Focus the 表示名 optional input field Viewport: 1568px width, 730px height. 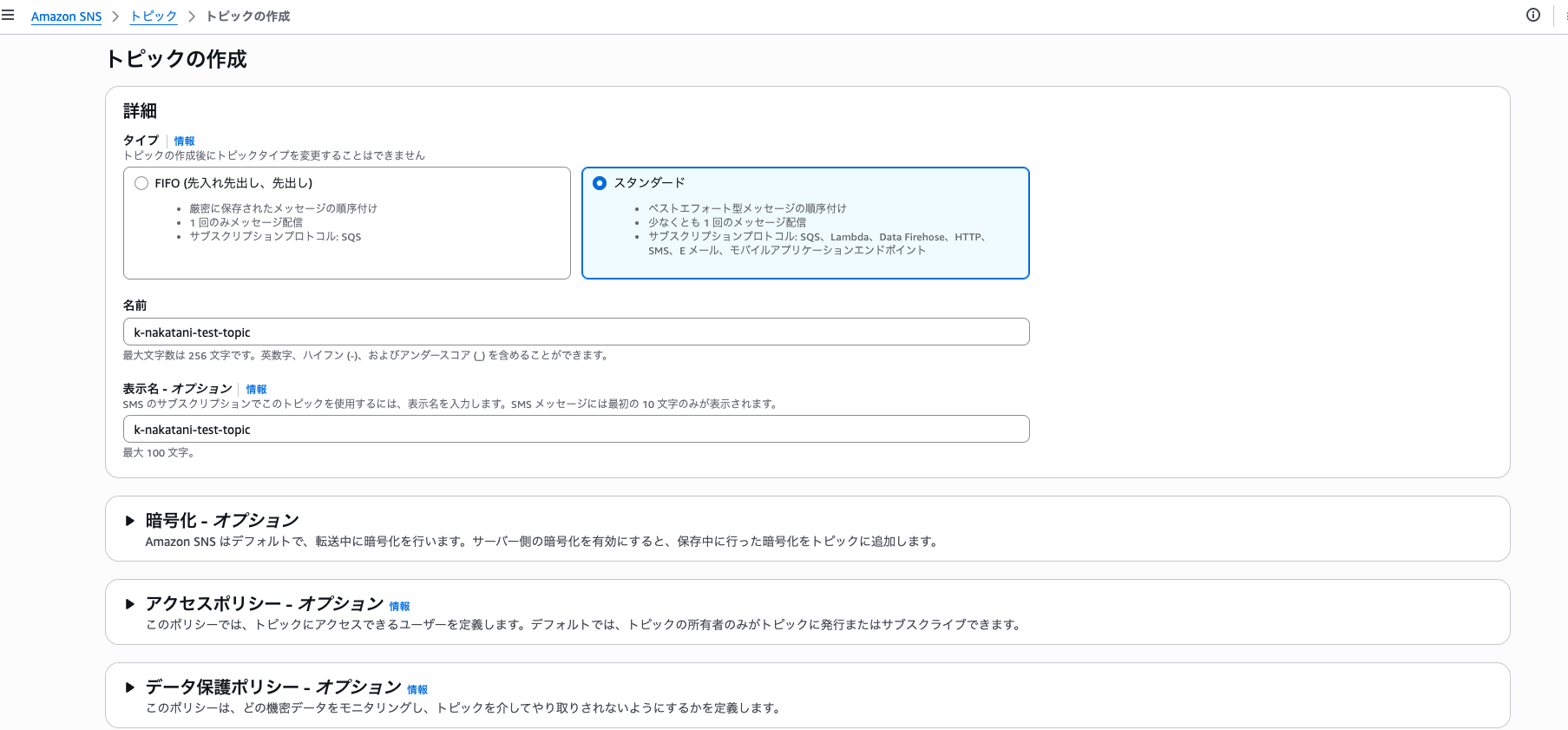click(x=575, y=429)
